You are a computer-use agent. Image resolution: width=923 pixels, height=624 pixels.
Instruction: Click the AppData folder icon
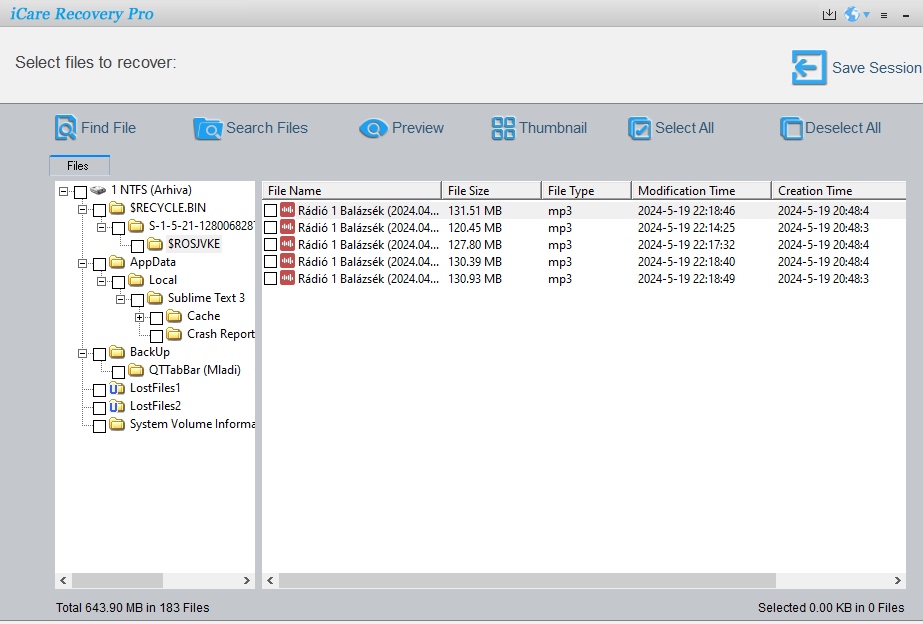point(117,262)
